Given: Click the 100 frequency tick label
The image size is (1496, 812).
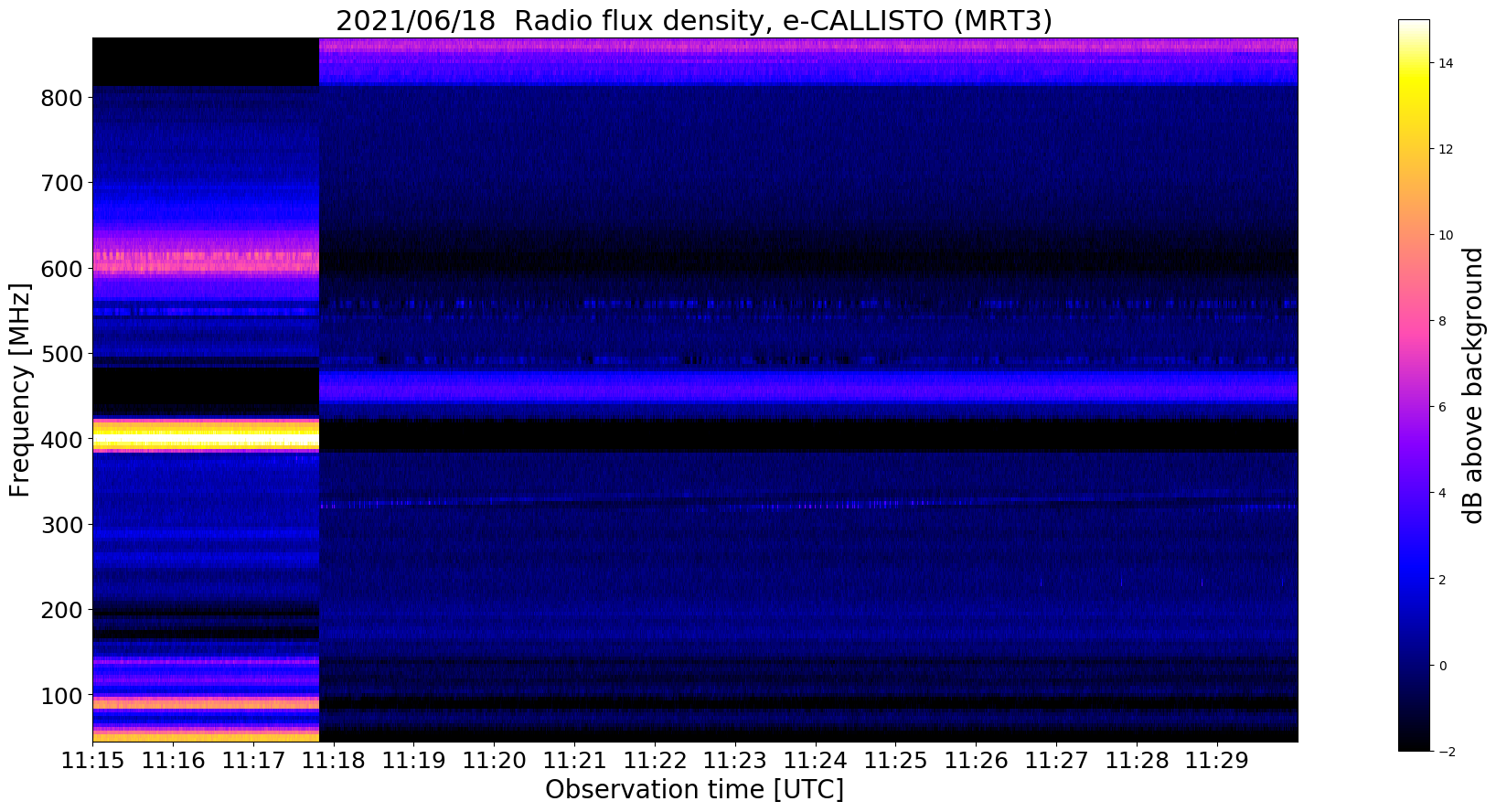Looking at the screenshot, I should tap(62, 696).
